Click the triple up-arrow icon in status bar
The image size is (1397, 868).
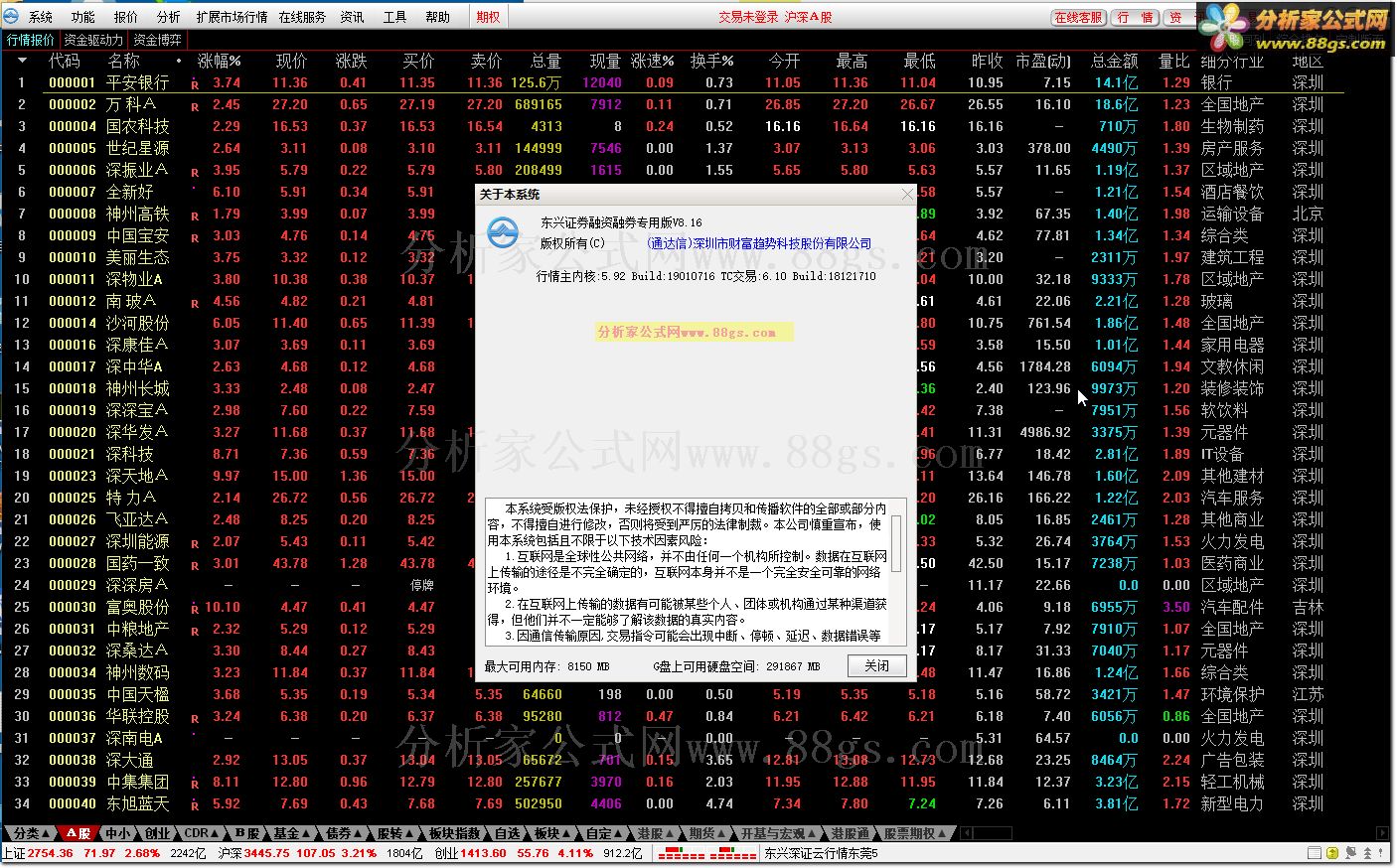pyautogui.click(x=1368, y=853)
